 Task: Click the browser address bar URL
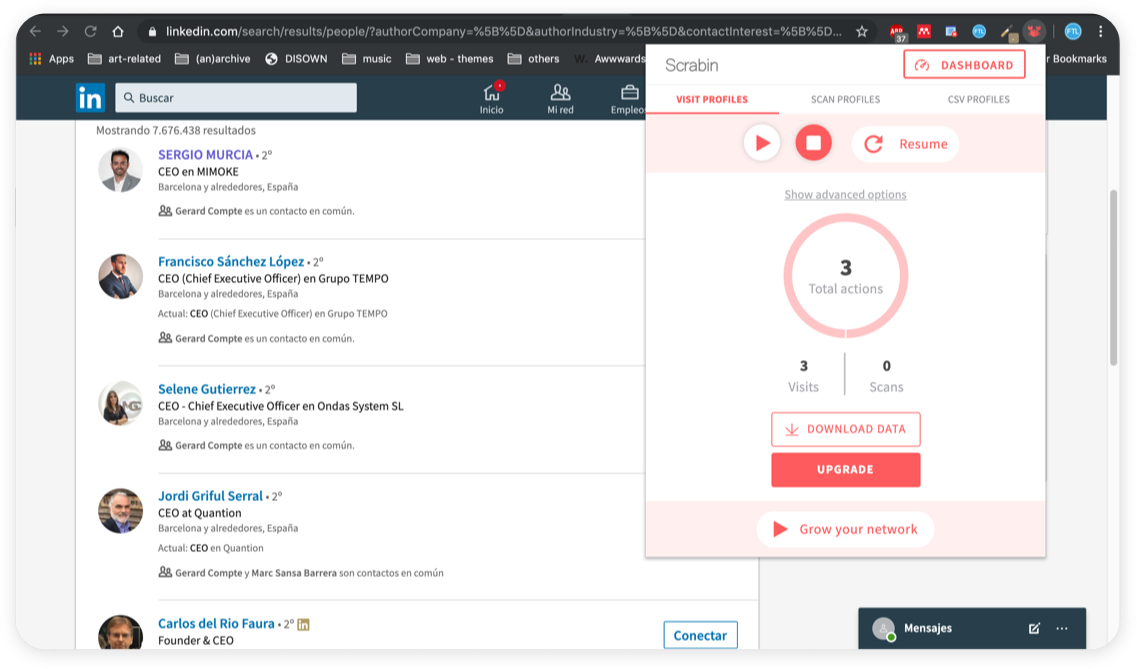(503, 32)
